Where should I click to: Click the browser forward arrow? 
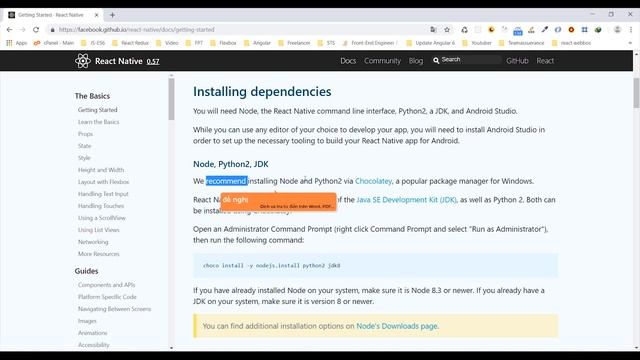point(22,30)
